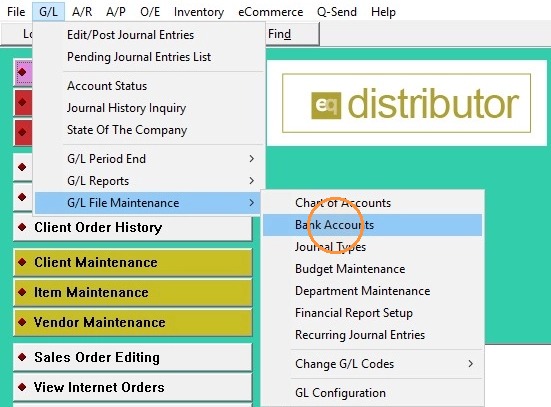Click the eq distributor logo
The width and height of the screenshot is (551, 407).
[406, 103]
